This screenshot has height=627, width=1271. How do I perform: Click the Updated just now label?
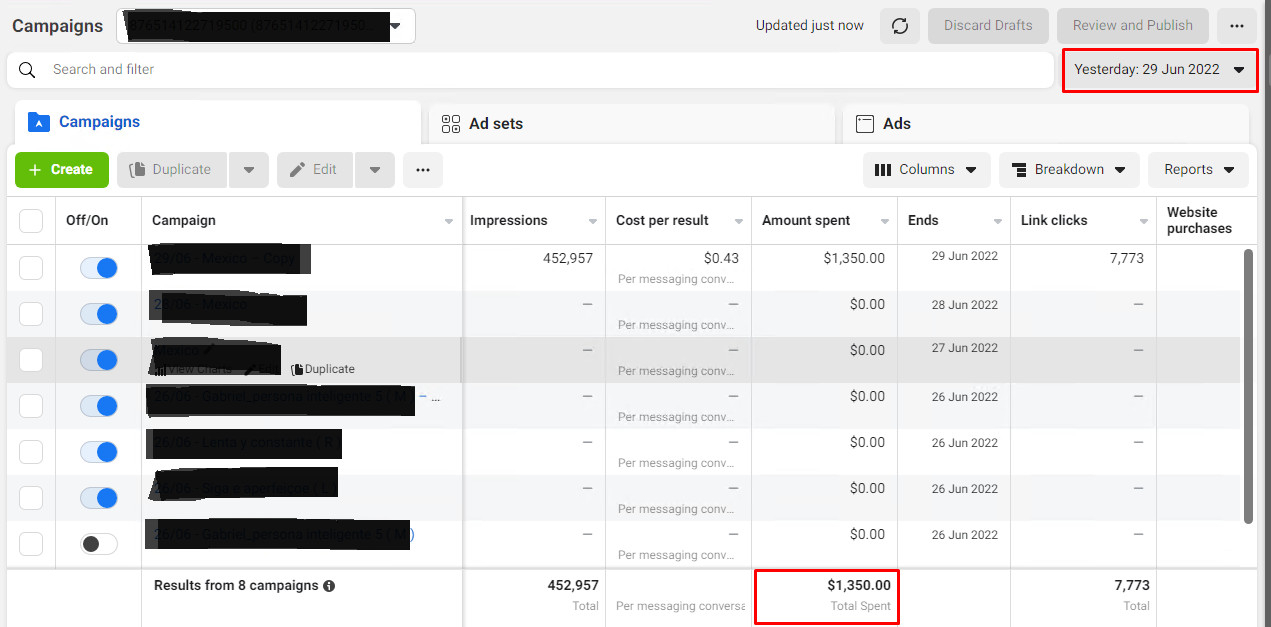coord(810,26)
